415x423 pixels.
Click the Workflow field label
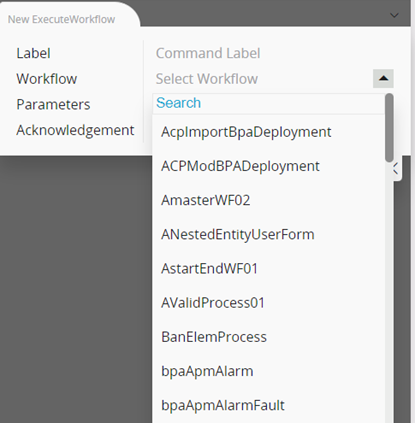[x=47, y=79]
